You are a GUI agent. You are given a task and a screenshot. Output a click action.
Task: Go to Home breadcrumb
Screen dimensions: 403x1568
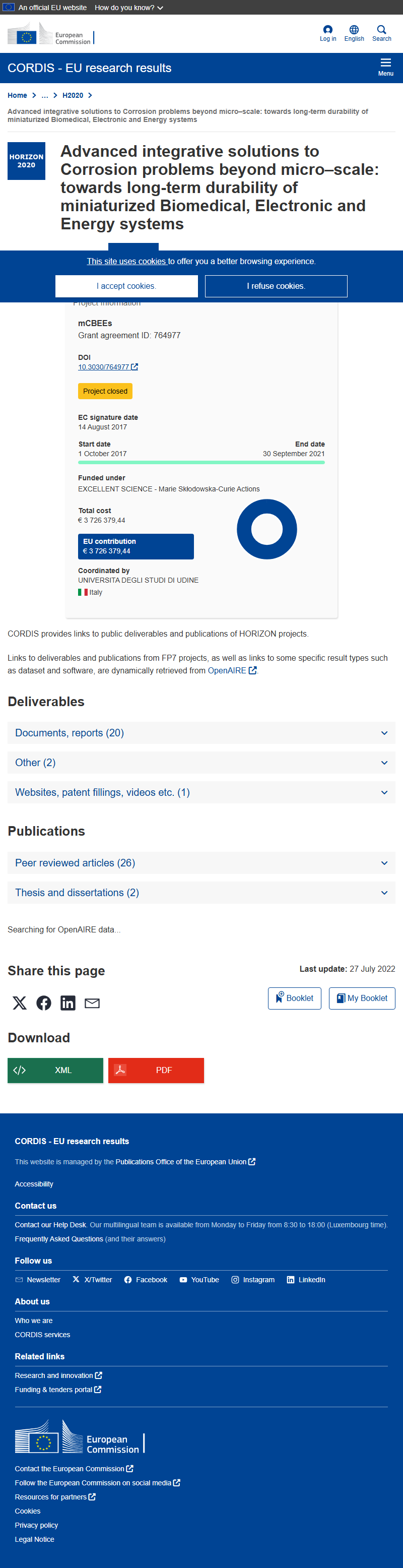(17, 96)
